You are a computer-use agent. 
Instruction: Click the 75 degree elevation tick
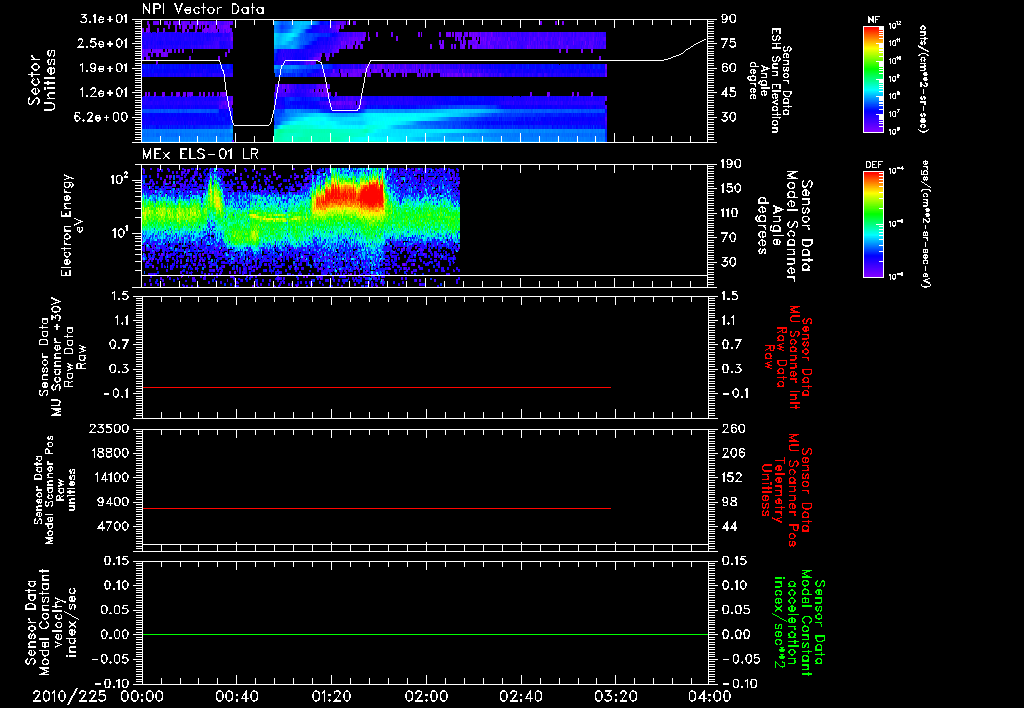pyautogui.click(x=729, y=43)
